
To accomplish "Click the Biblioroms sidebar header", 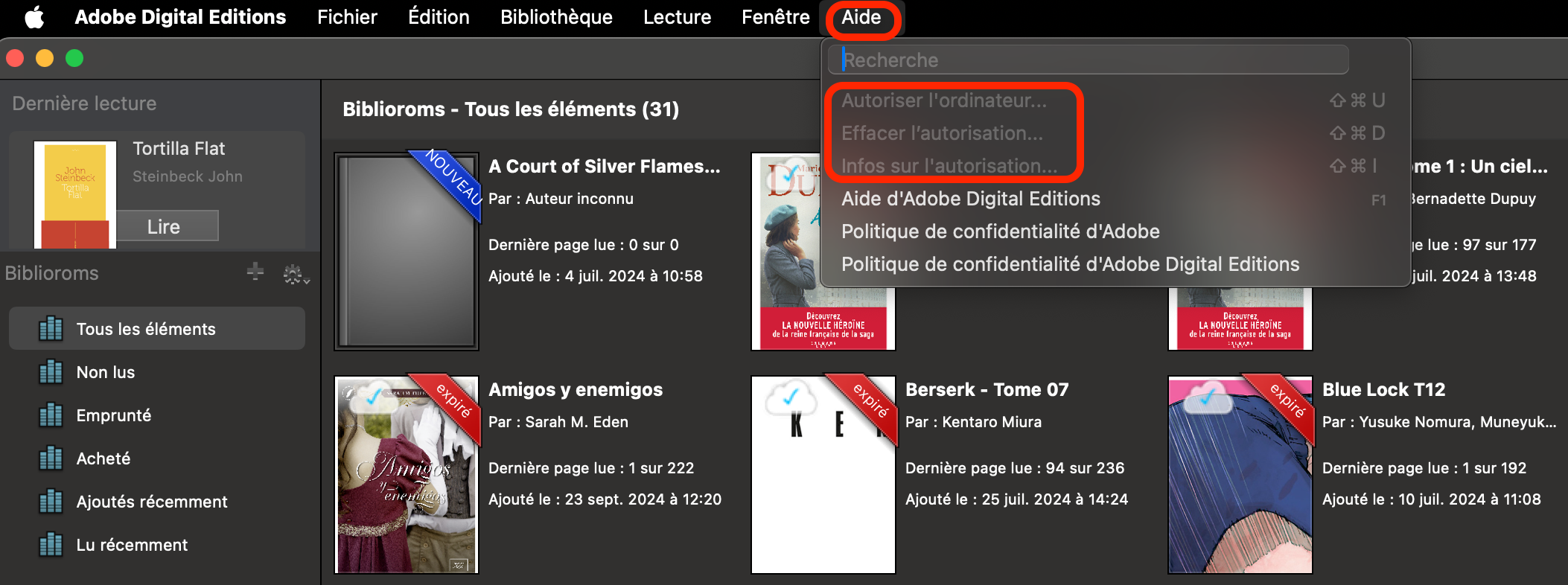I will [x=51, y=273].
